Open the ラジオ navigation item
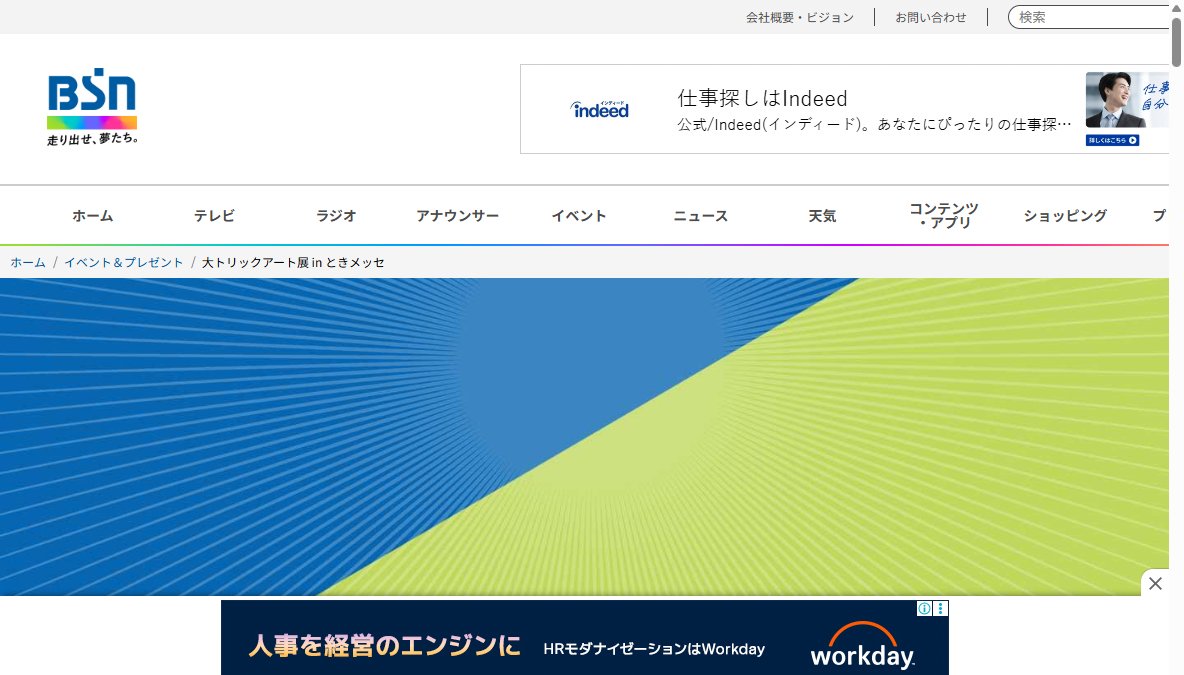This screenshot has width=1184, height=675. point(336,216)
